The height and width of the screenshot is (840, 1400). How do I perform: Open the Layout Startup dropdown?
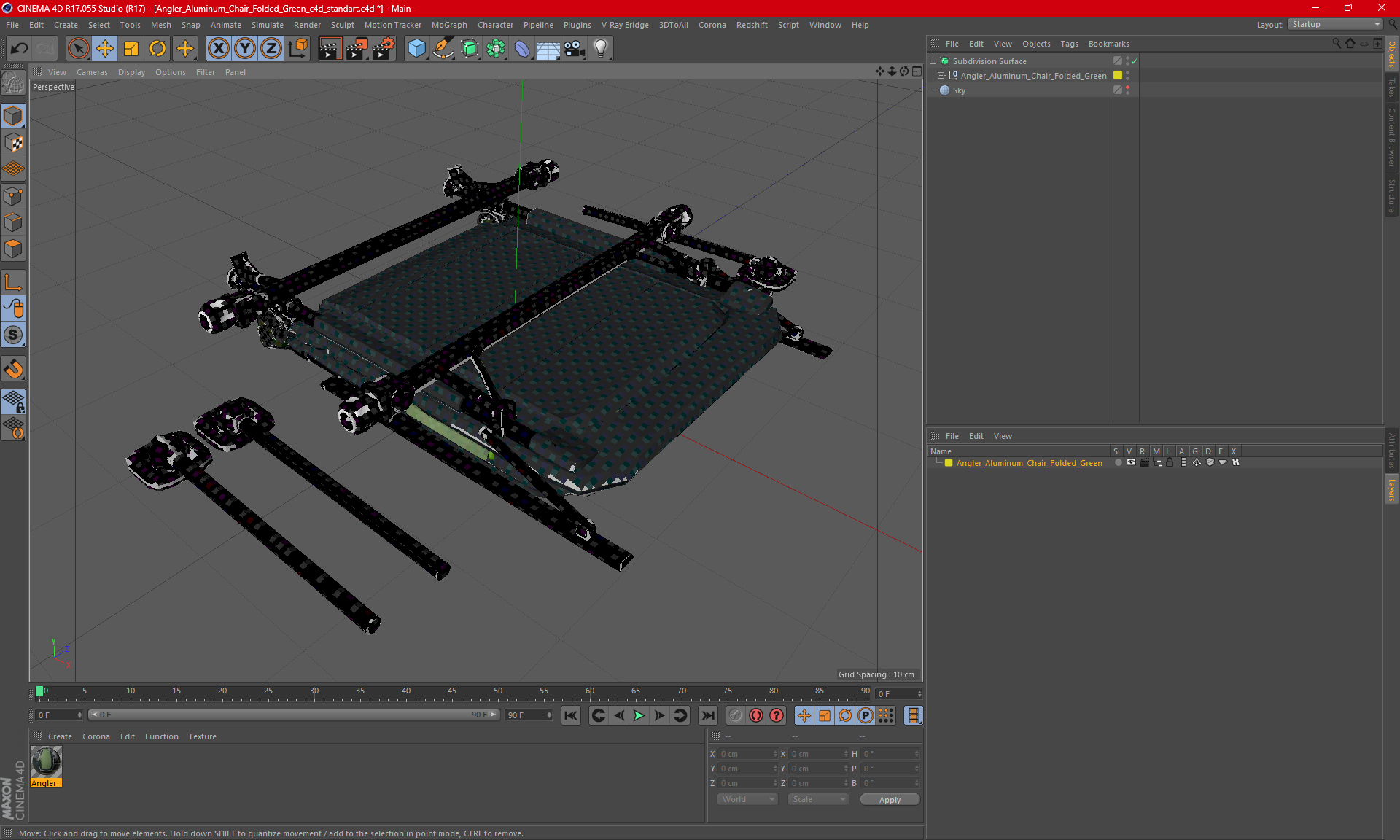1335,24
